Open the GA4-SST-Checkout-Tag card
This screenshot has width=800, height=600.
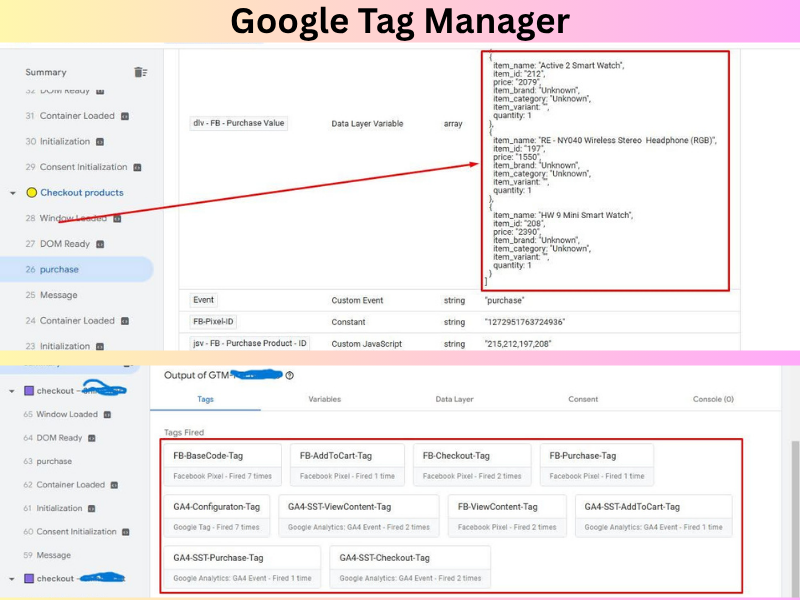[x=410, y=567]
